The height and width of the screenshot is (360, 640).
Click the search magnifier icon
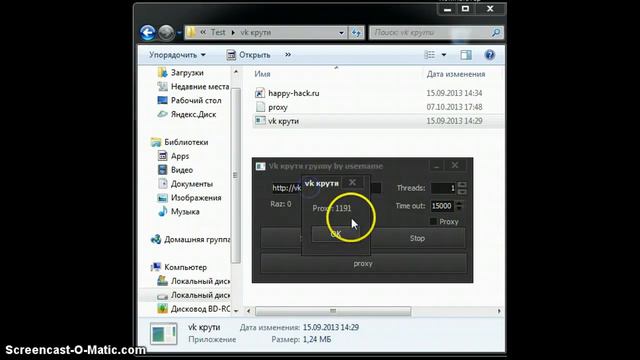tap(496, 32)
